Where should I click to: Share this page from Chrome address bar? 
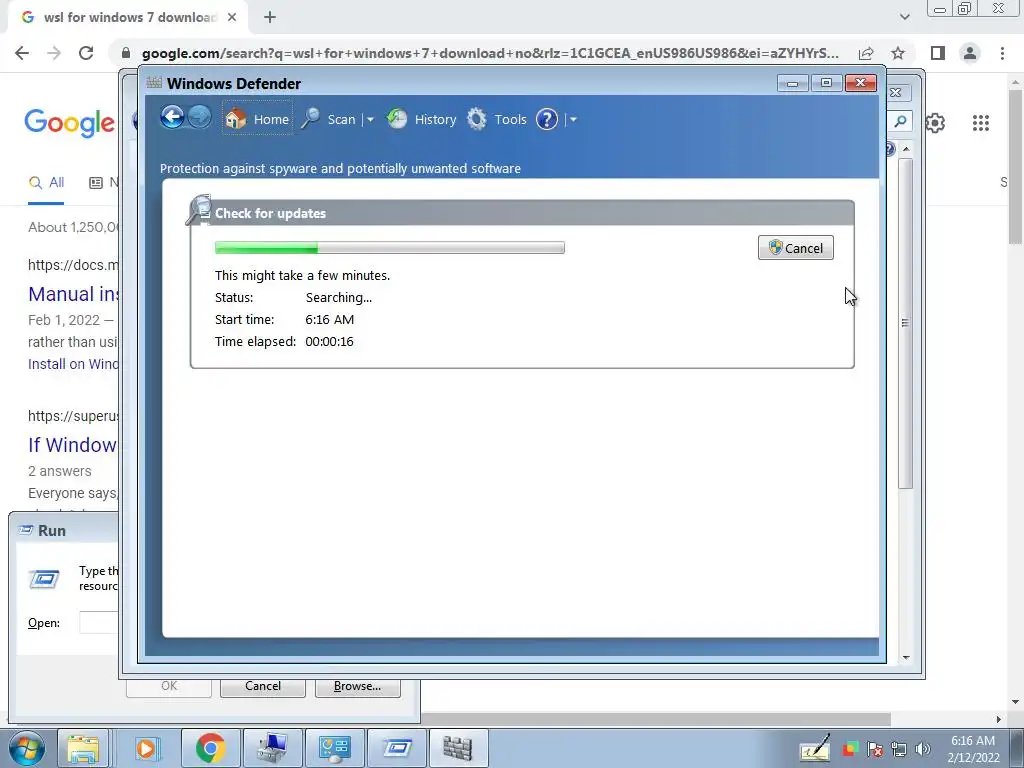click(x=866, y=53)
